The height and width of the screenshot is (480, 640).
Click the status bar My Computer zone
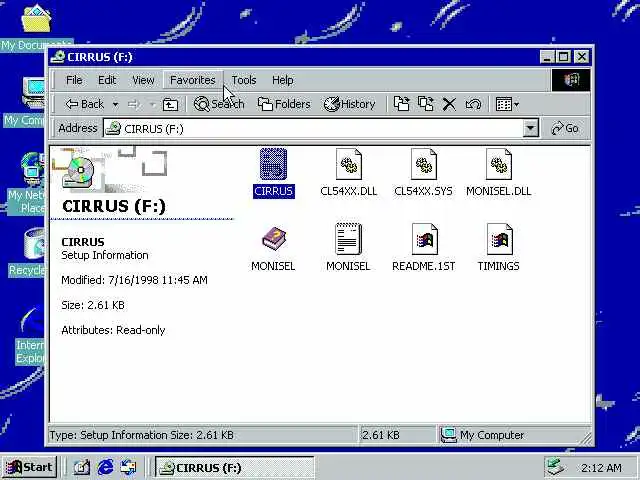[514, 435]
